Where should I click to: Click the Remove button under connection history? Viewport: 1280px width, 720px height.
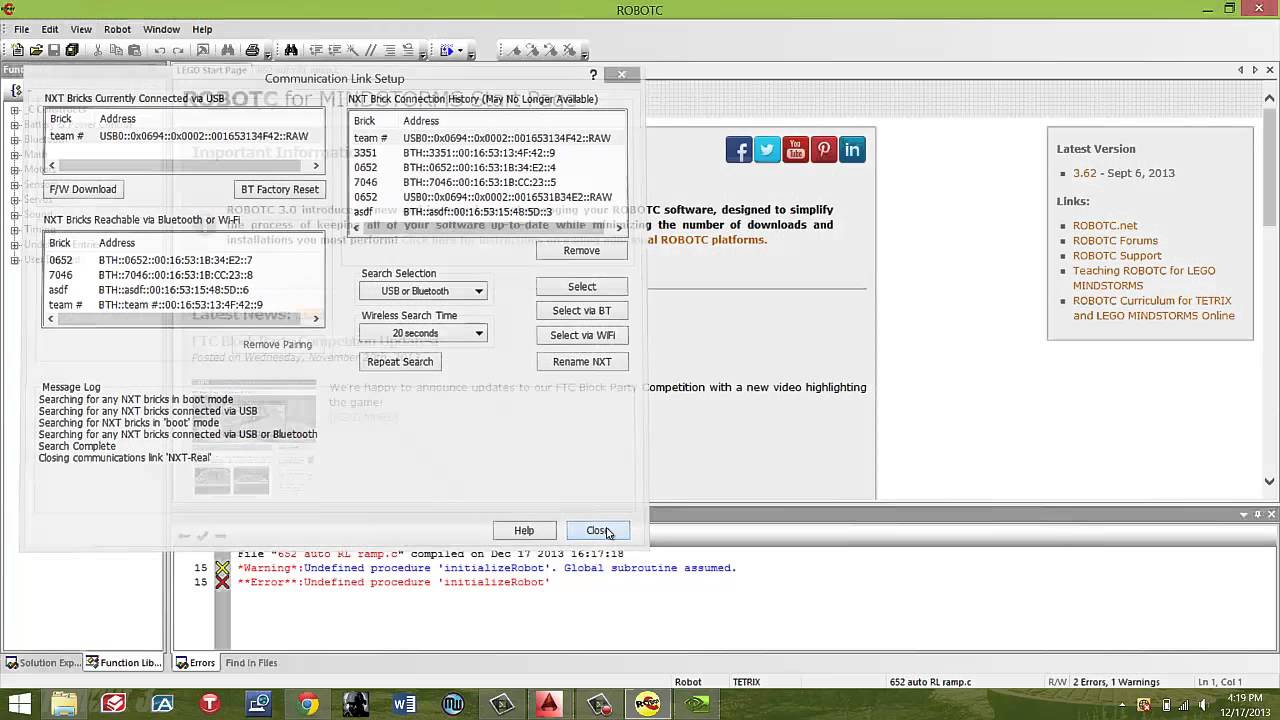coord(582,251)
